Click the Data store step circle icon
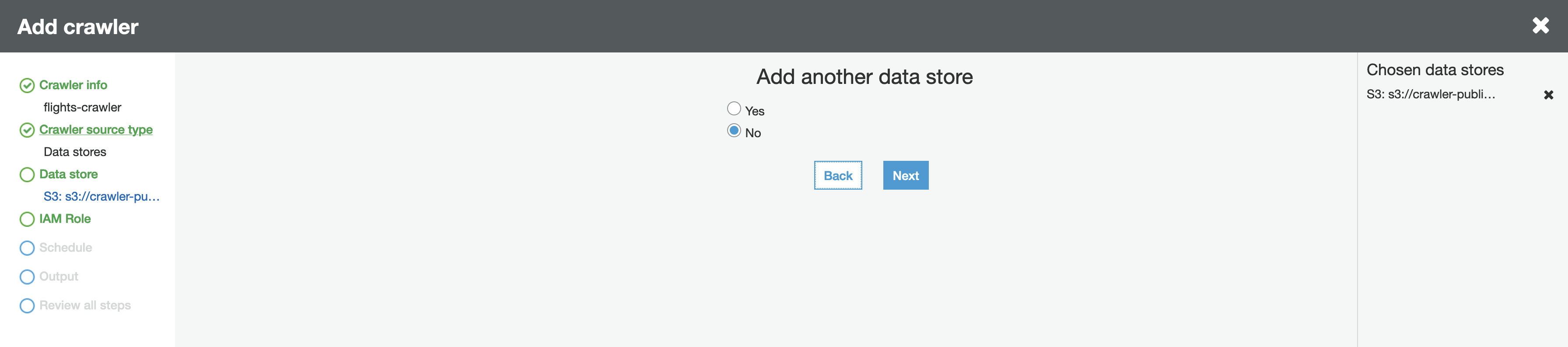Image resolution: width=1568 pixels, height=347 pixels. click(x=27, y=175)
